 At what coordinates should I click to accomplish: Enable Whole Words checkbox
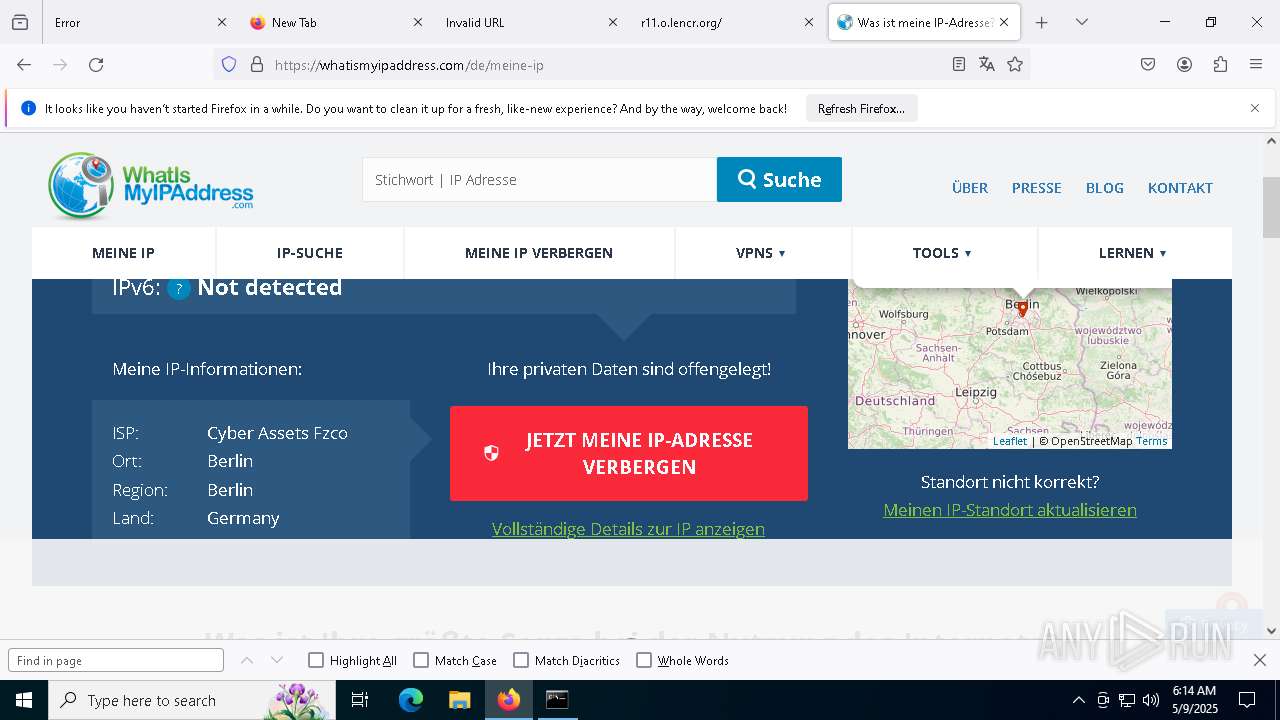click(644, 660)
